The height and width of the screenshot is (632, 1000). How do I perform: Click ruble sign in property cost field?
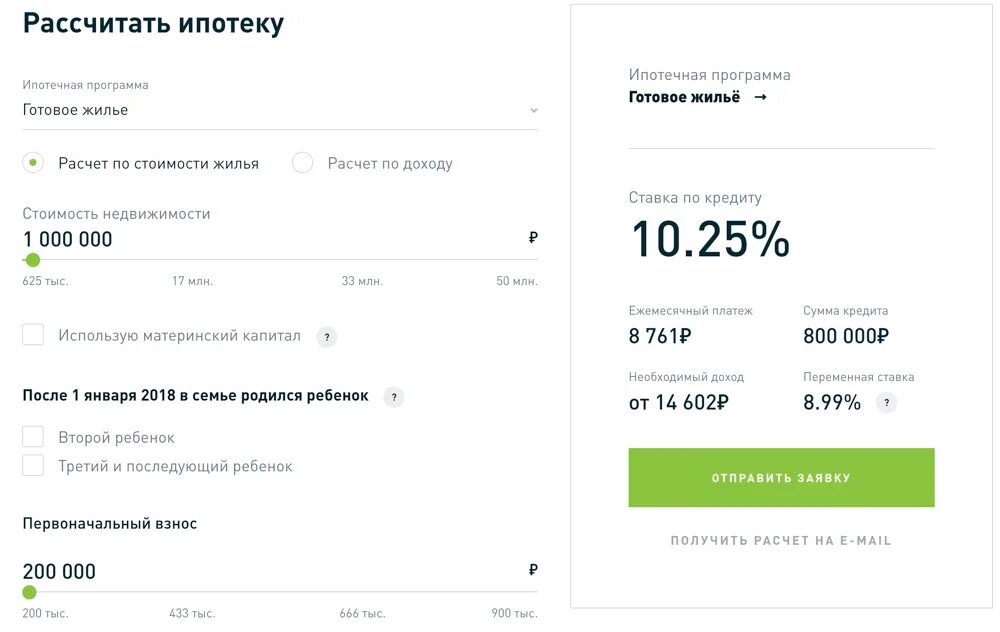533,238
